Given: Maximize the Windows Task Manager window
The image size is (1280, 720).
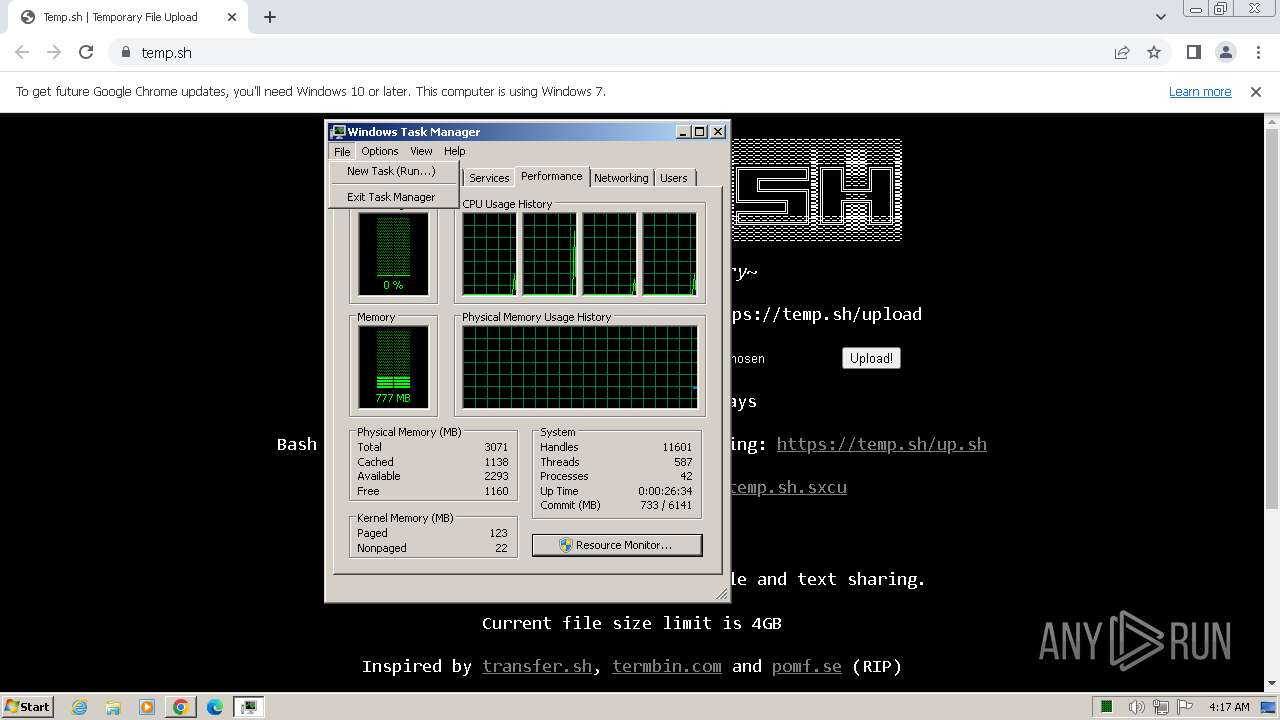Looking at the screenshot, I should [x=700, y=132].
